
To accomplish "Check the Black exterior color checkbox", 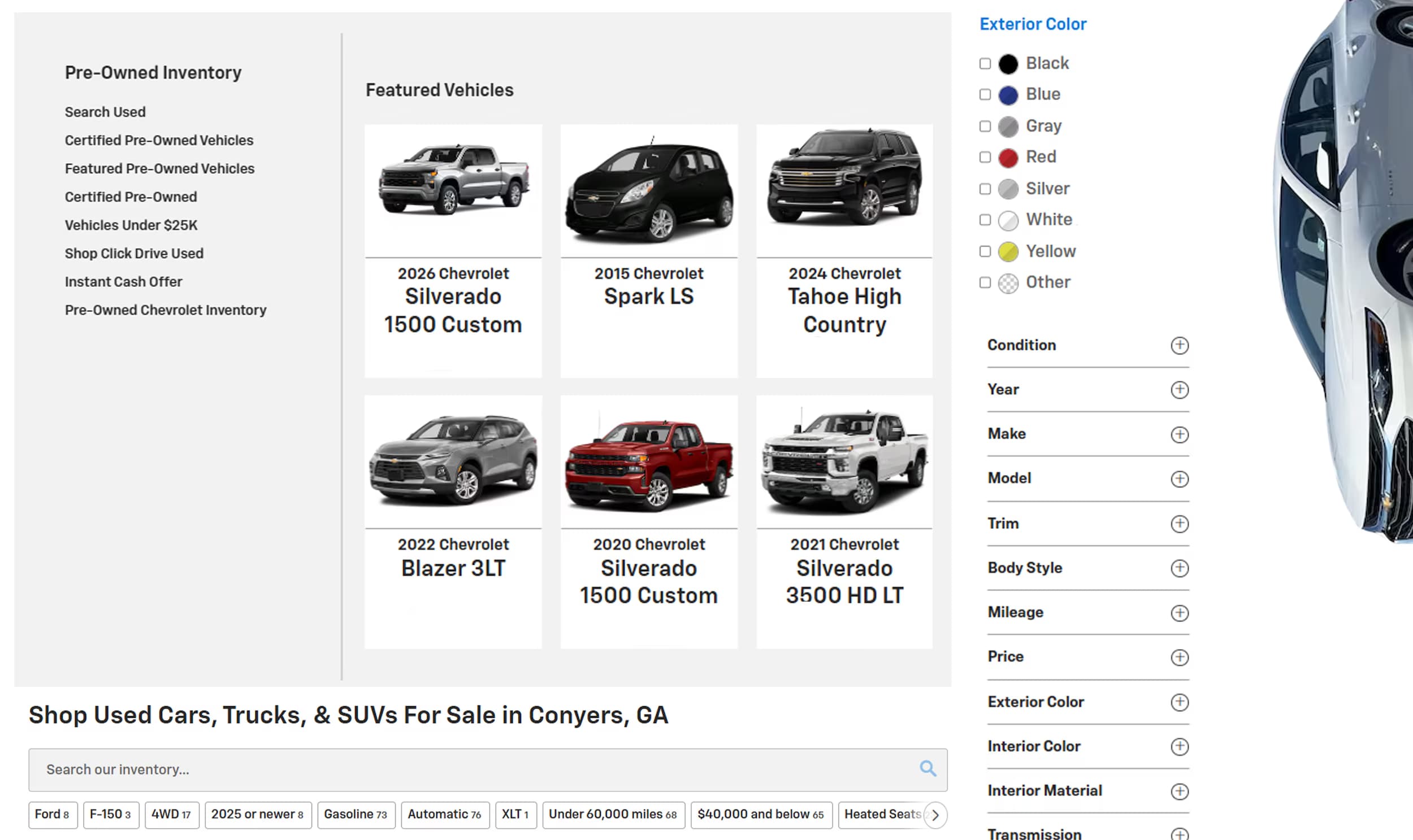I will pos(985,63).
